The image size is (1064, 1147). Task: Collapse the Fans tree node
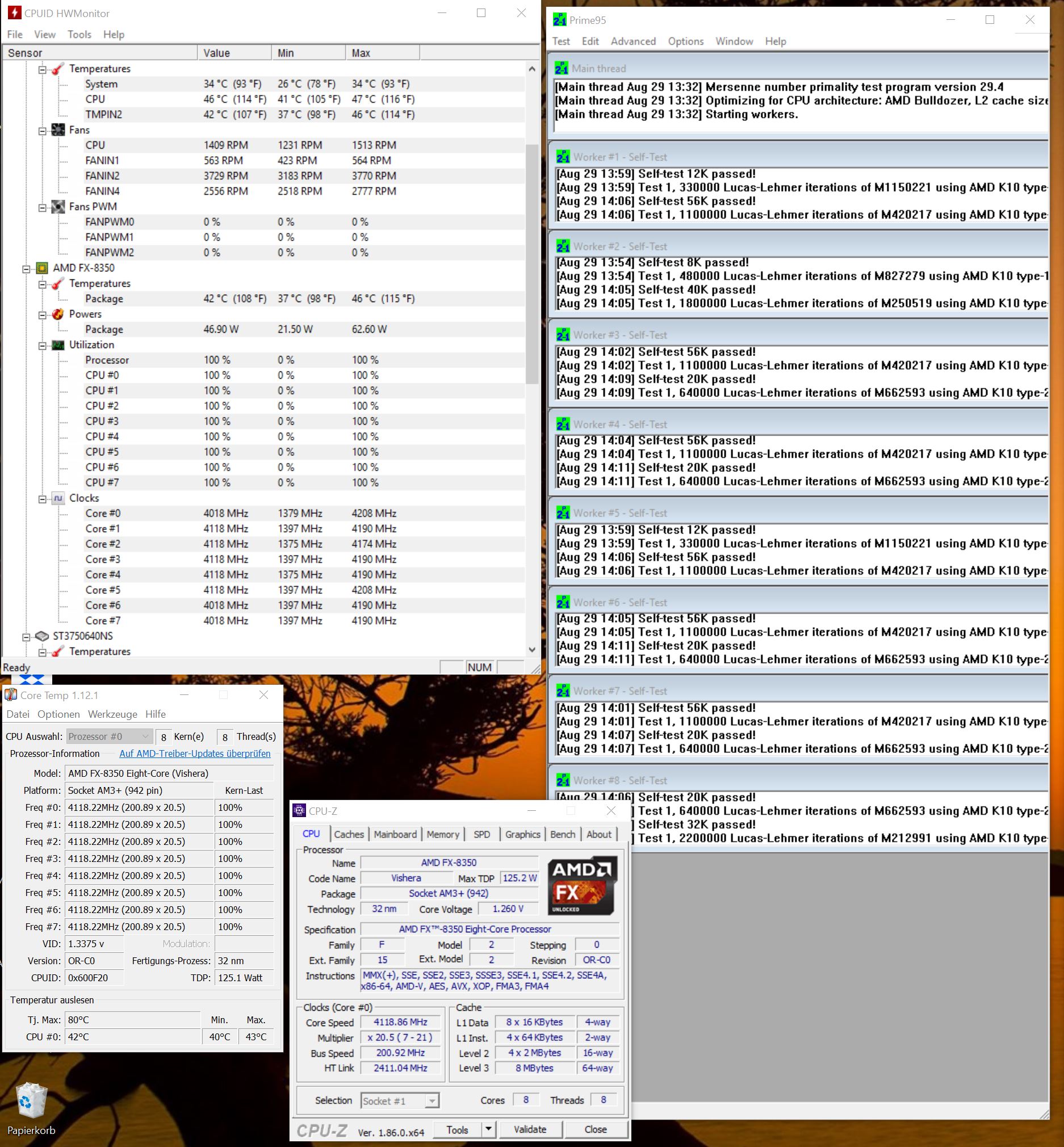42,131
